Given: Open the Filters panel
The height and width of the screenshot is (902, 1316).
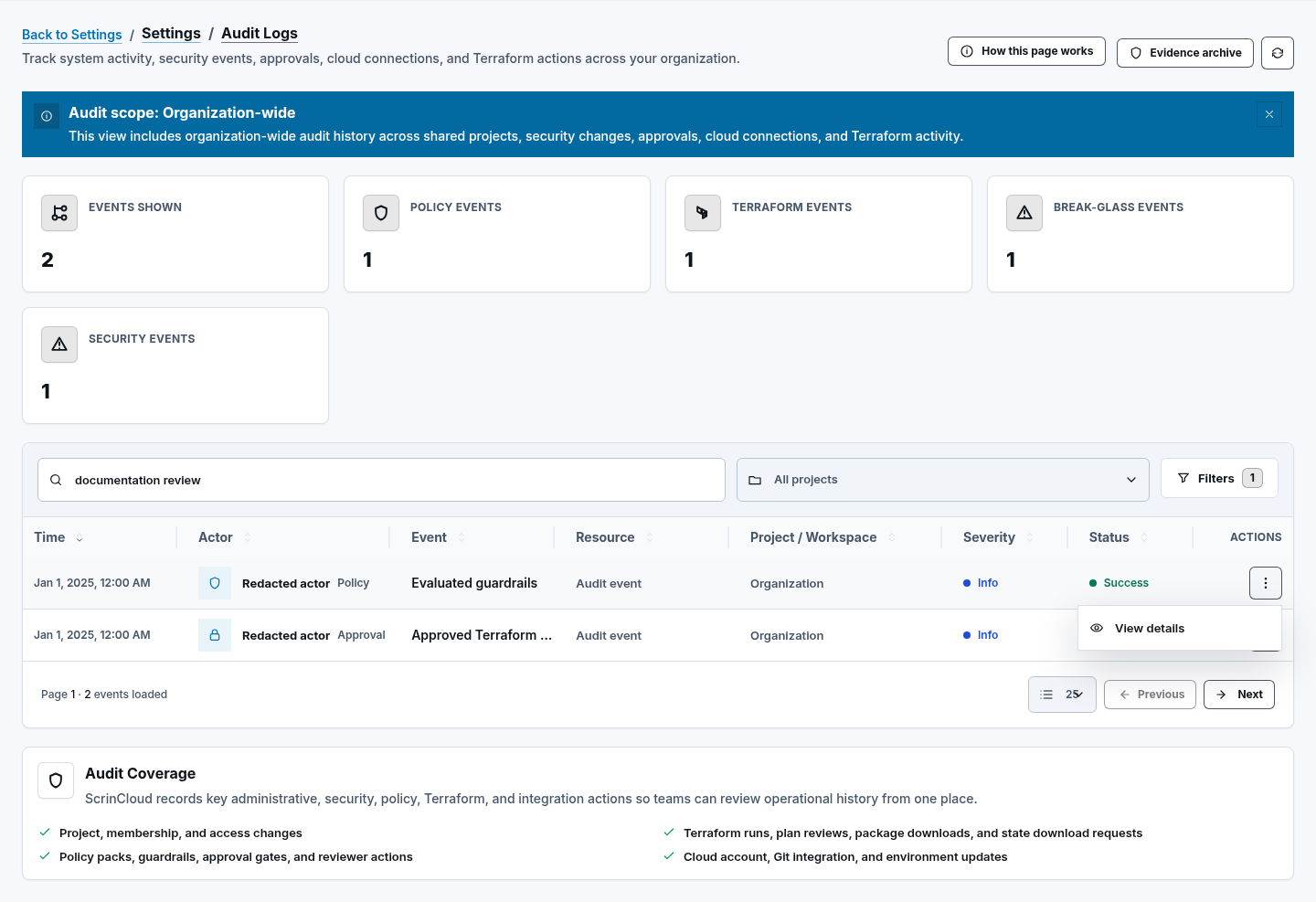Looking at the screenshot, I should 1219,478.
